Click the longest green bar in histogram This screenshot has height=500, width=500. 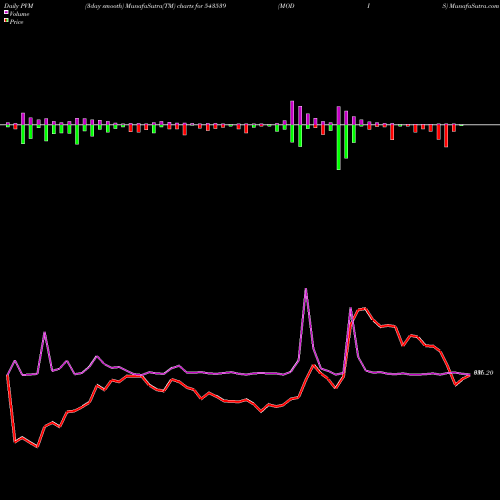point(339,147)
